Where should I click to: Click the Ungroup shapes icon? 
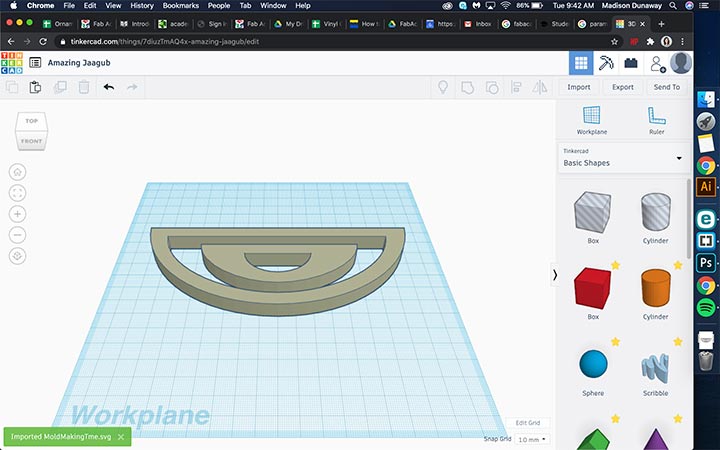(x=492, y=87)
